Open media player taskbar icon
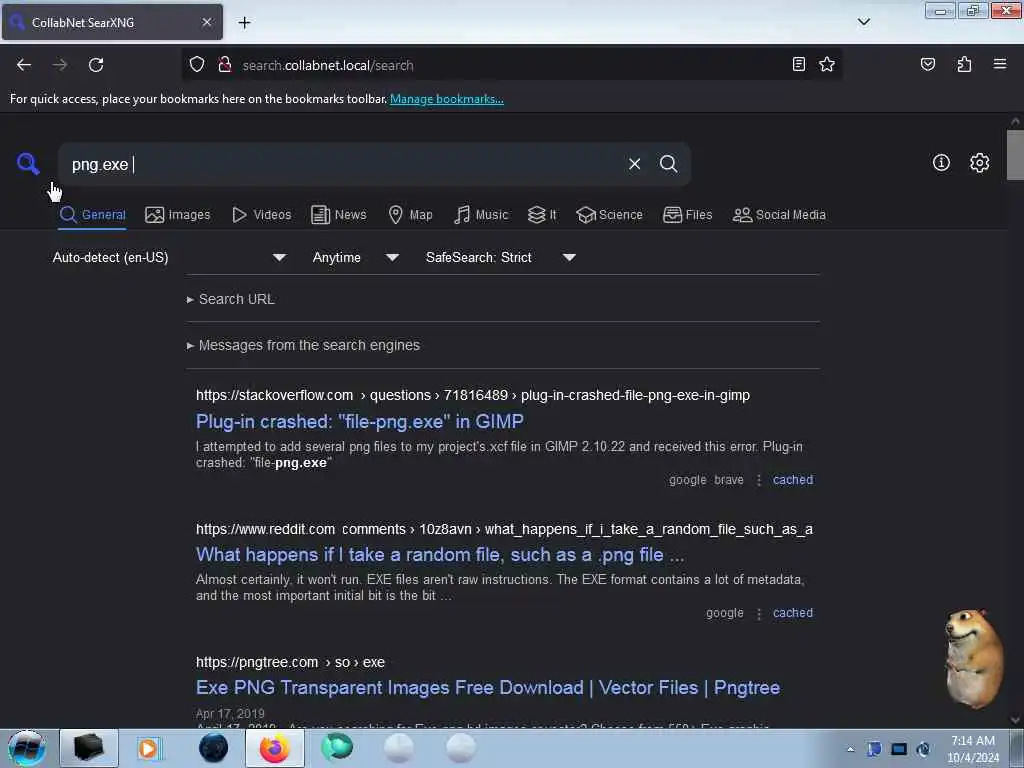Viewport: 1024px width, 768px height. point(148,748)
